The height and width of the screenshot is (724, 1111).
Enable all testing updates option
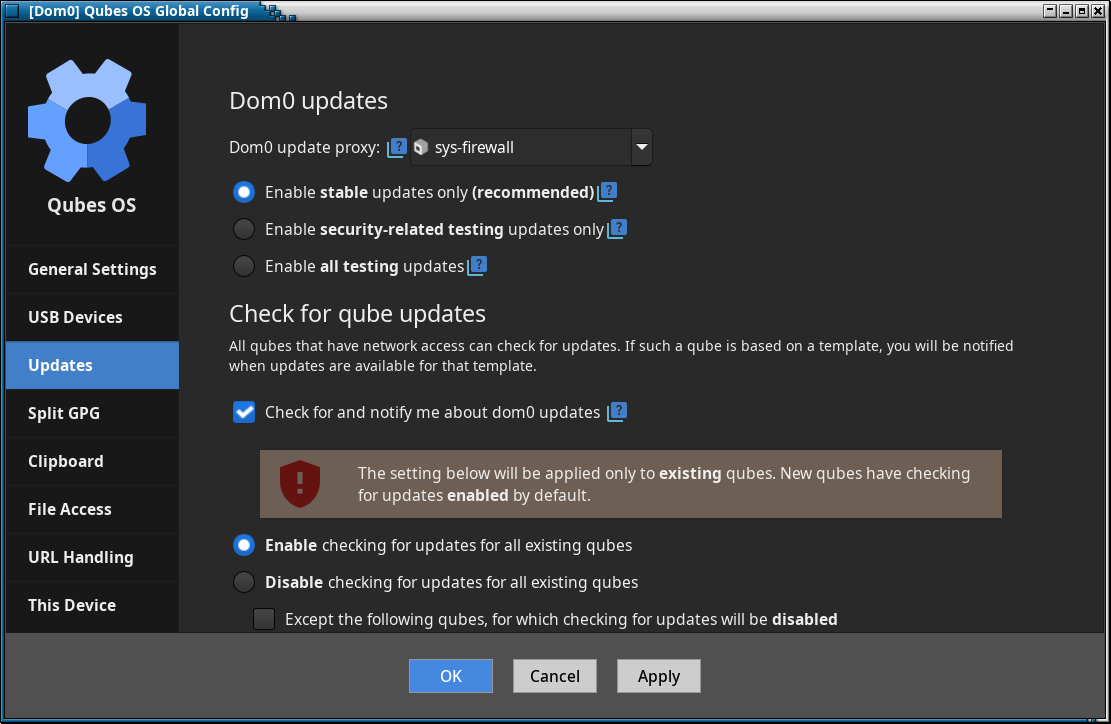click(x=244, y=266)
